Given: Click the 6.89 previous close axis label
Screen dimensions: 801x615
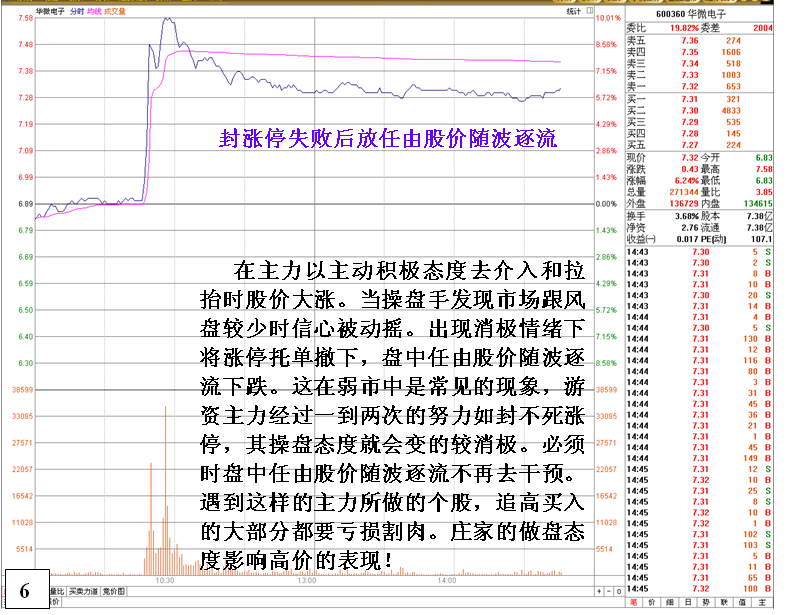Looking at the screenshot, I should 26,204.
